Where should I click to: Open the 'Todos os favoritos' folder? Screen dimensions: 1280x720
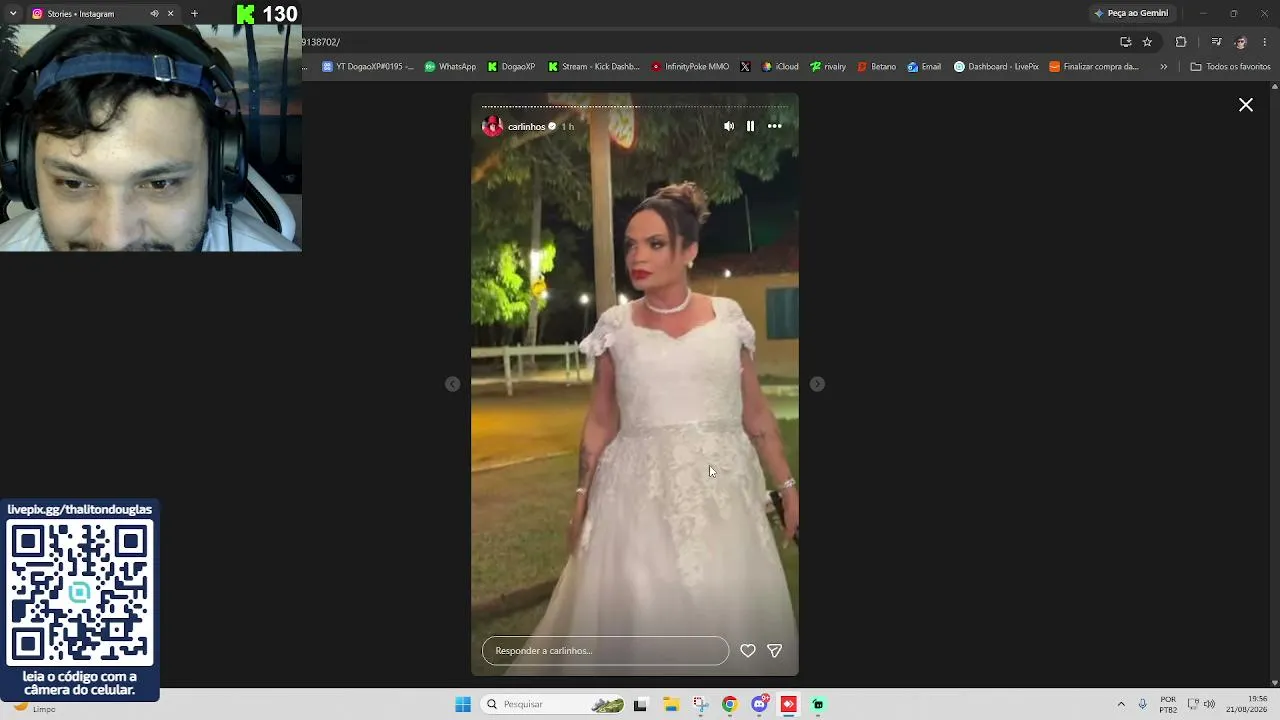click(1230, 67)
